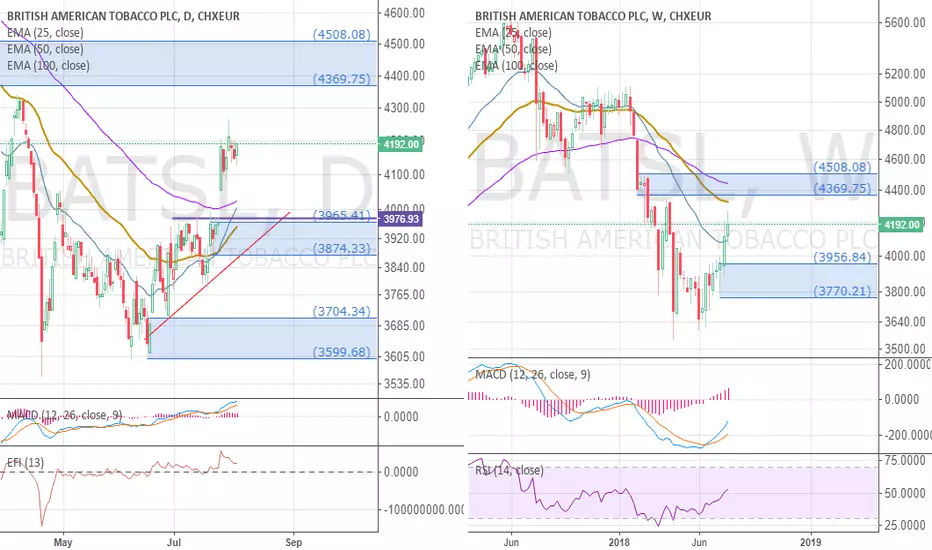This screenshot has height=550, width=932.
Task: Select EMA (25, close) legend on daily chart
Action: click(45, 33)
